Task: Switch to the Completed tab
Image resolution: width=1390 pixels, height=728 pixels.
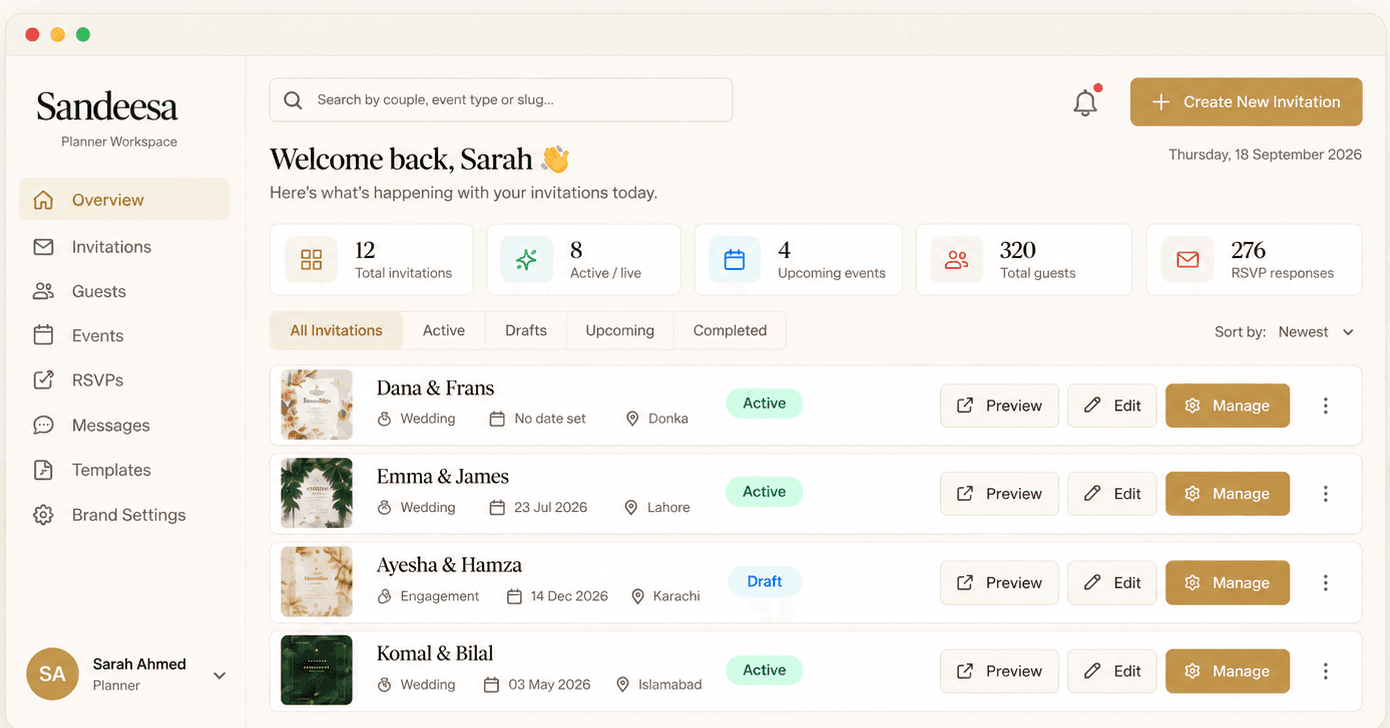Action: (x=730, y=331)
